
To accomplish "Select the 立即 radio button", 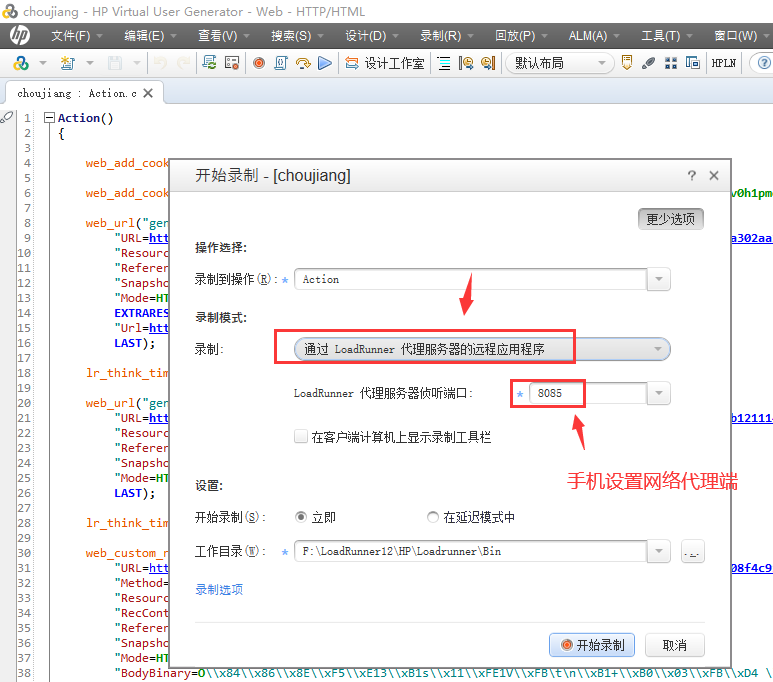I will pyautogui.click(x=301, y=517).
